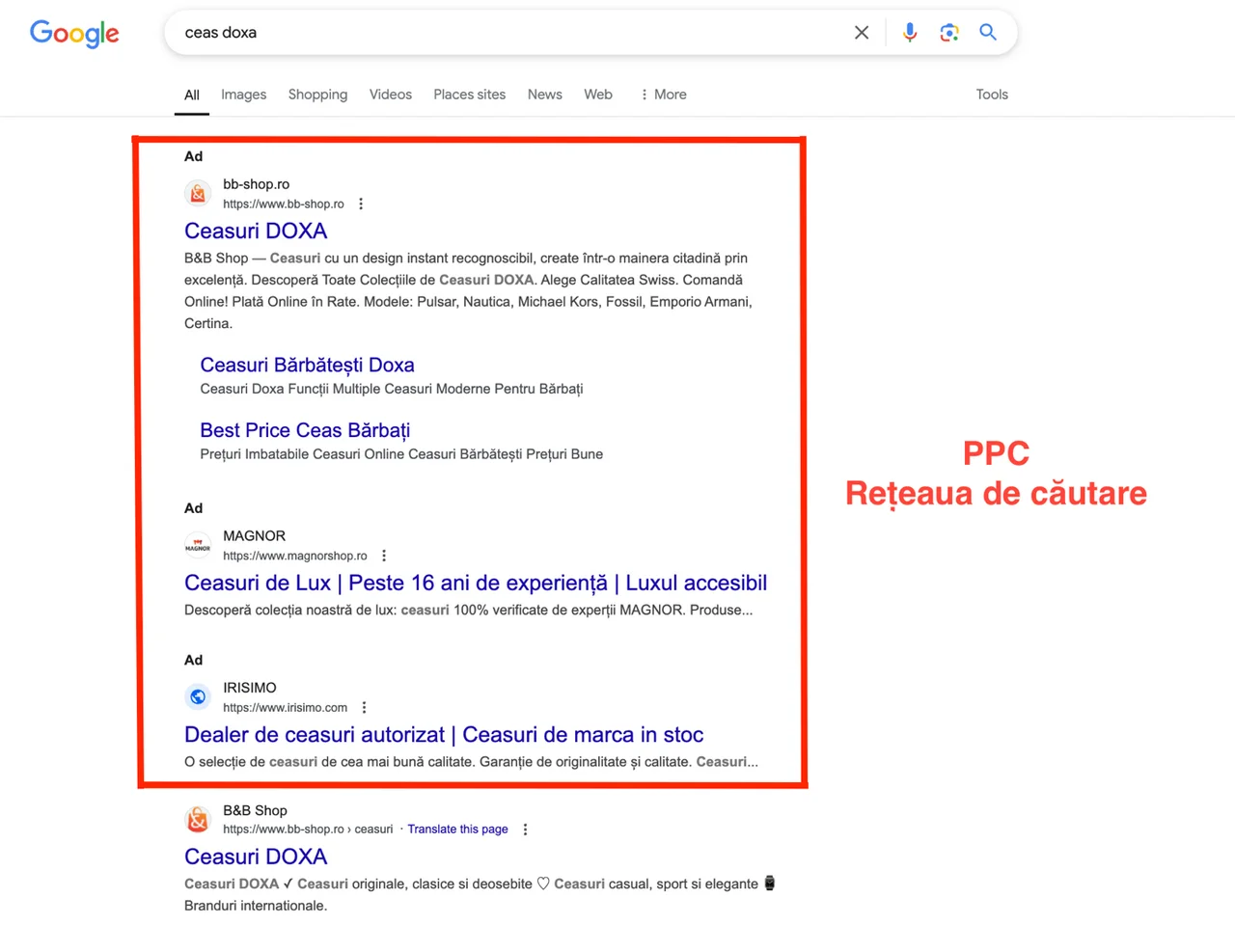The image size is (1235, 952).
Task: Expand the More search filters menu
Action: pyautogui.click(x=664, y=95)
